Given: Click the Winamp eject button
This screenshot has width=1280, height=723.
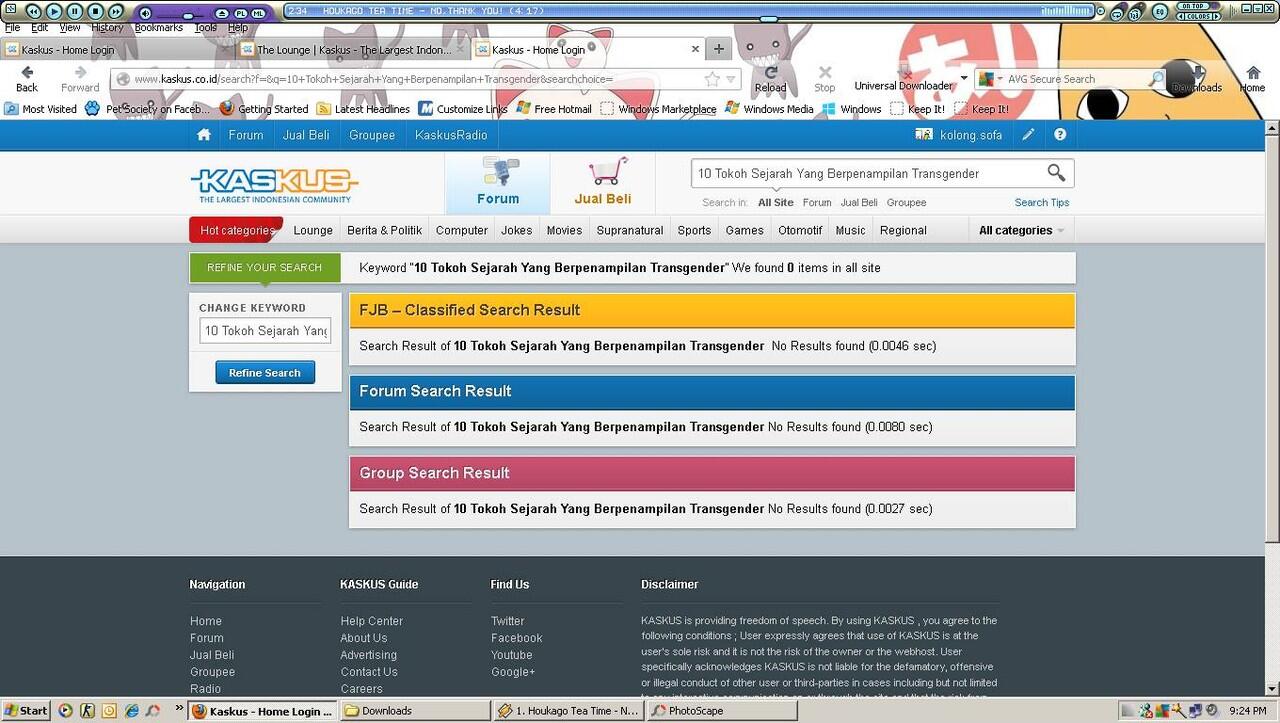Looking at the screenshot, I should [222, 14].
